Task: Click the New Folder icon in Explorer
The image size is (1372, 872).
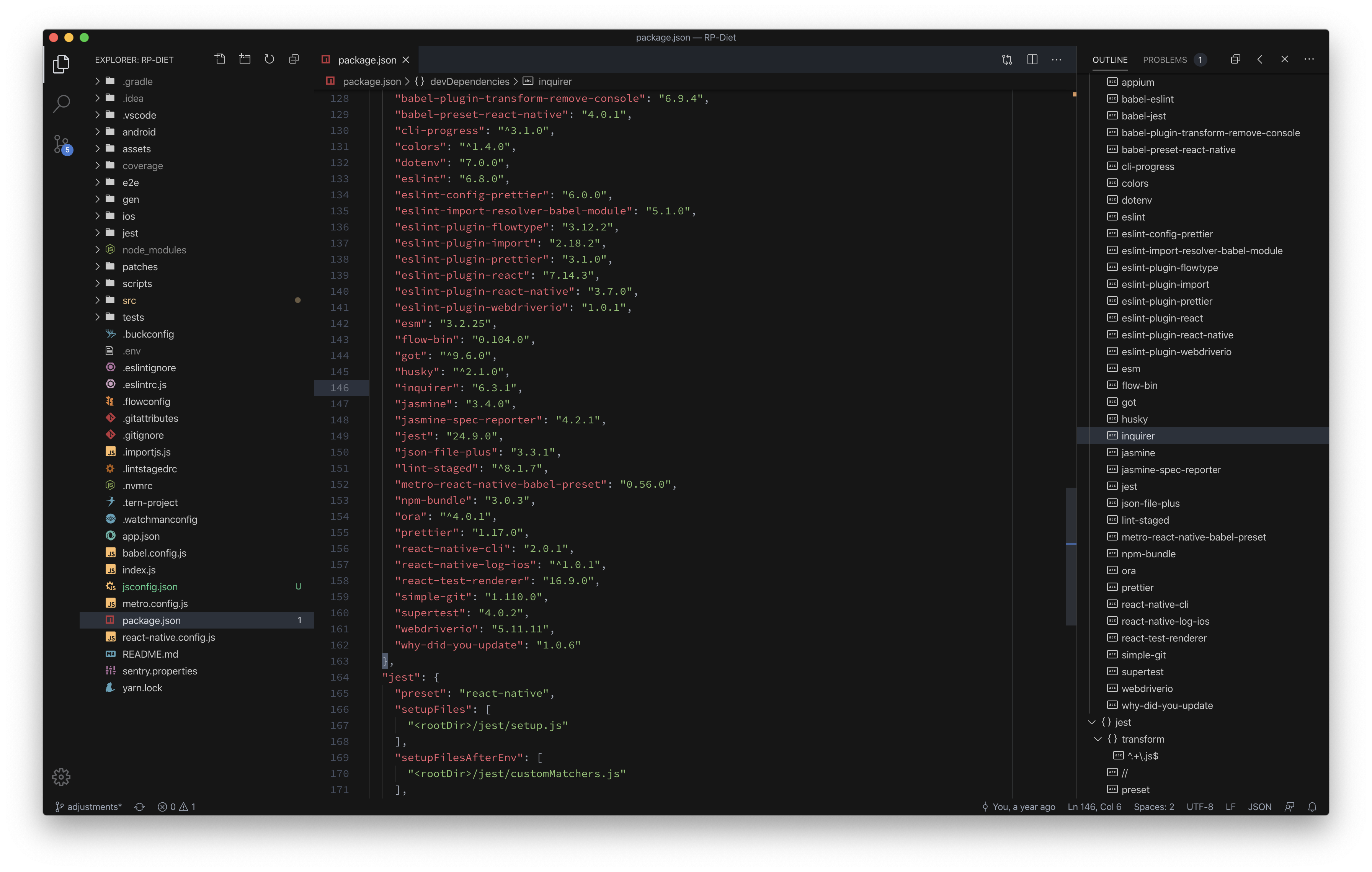Action: [x=245, y=59]
